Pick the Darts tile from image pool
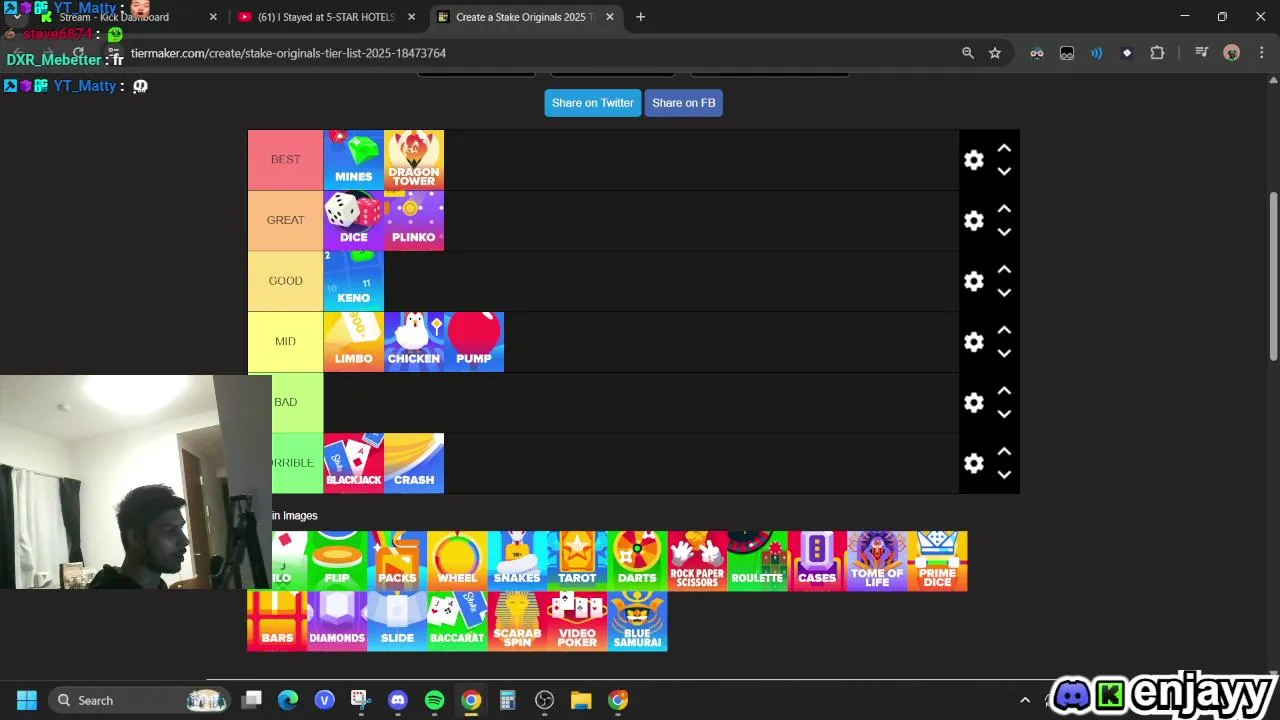1280x720 pixels. coord(637,561)
